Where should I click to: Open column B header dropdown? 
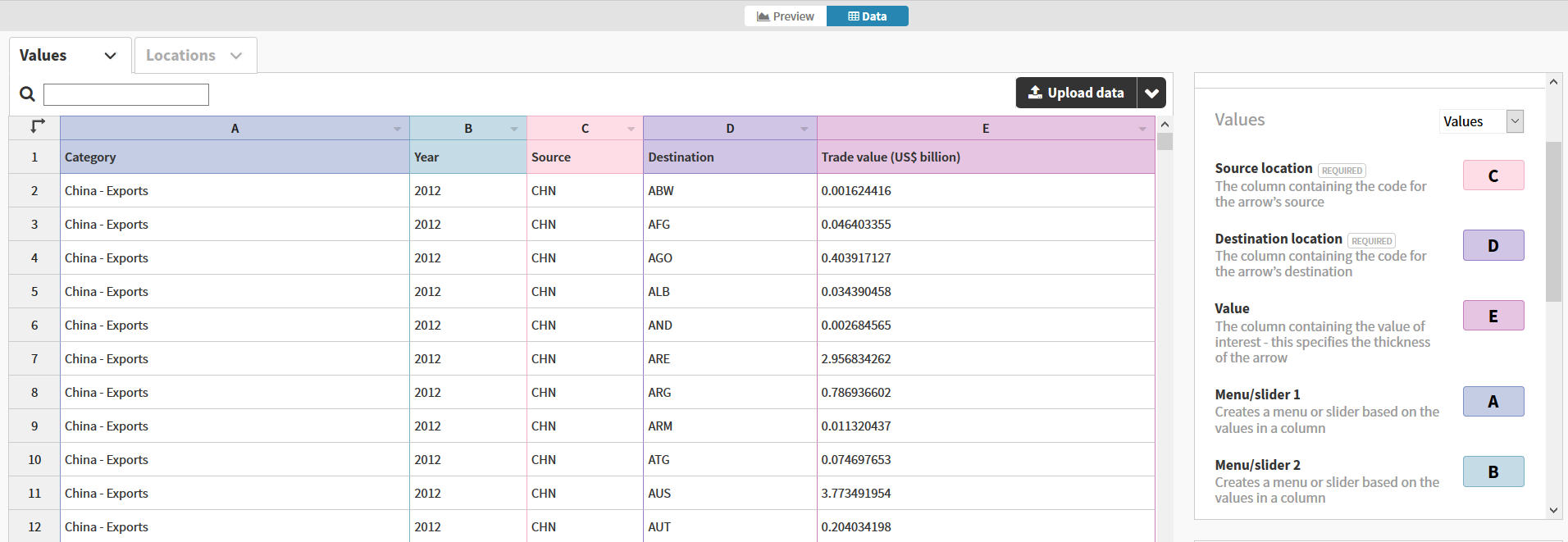tap(514, 129)
